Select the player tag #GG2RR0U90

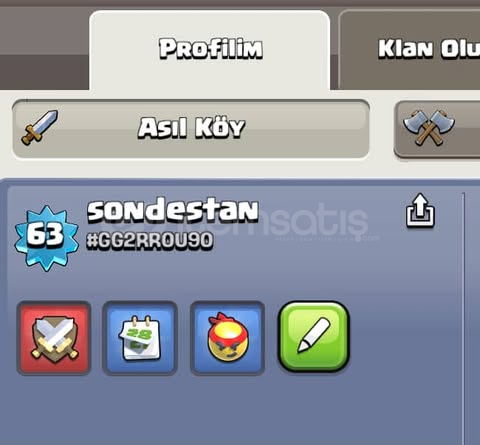[x=149, y=241]
